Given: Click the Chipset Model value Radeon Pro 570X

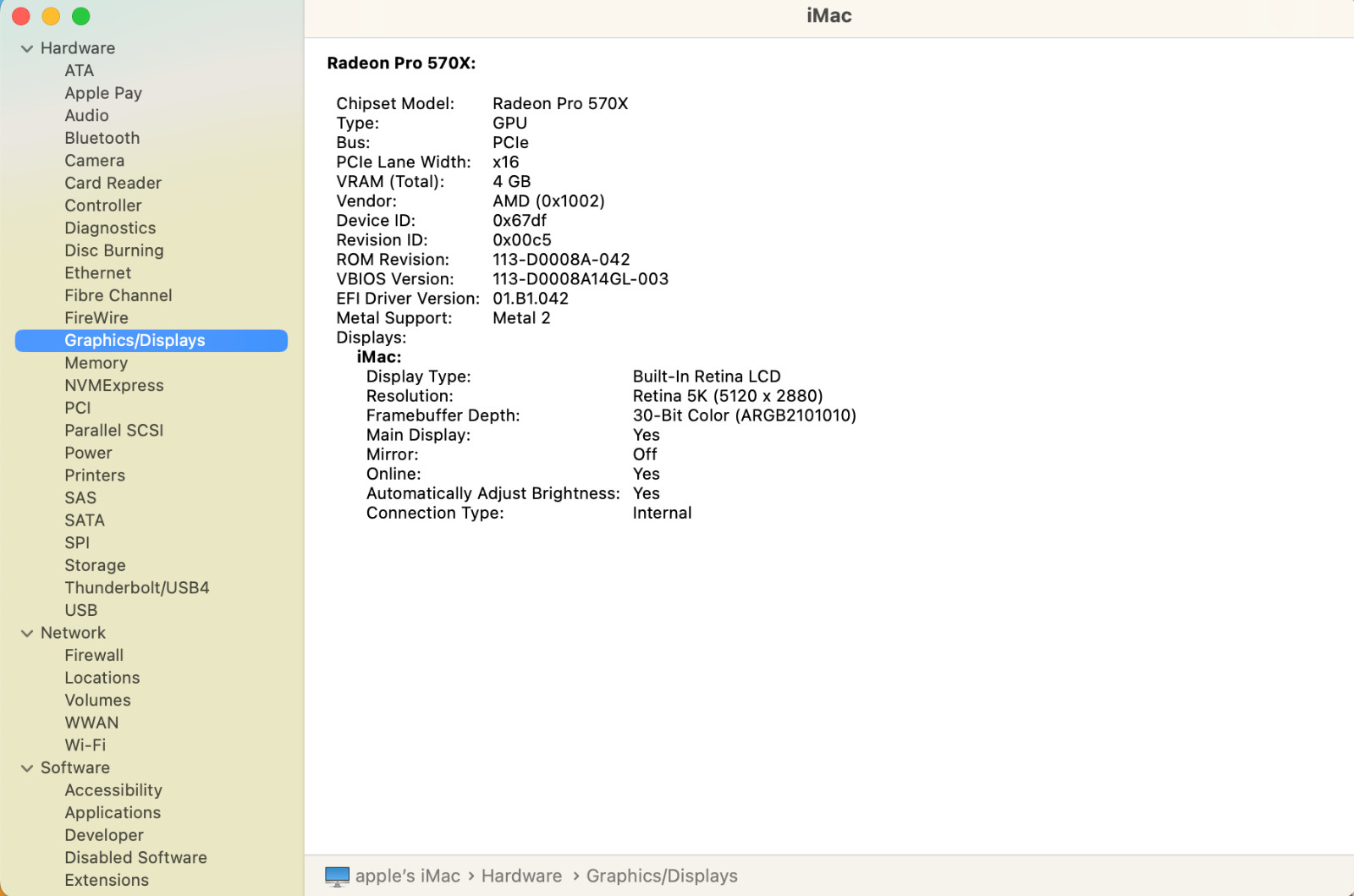Looking at the screenshot, I should [x=560, y=104].
